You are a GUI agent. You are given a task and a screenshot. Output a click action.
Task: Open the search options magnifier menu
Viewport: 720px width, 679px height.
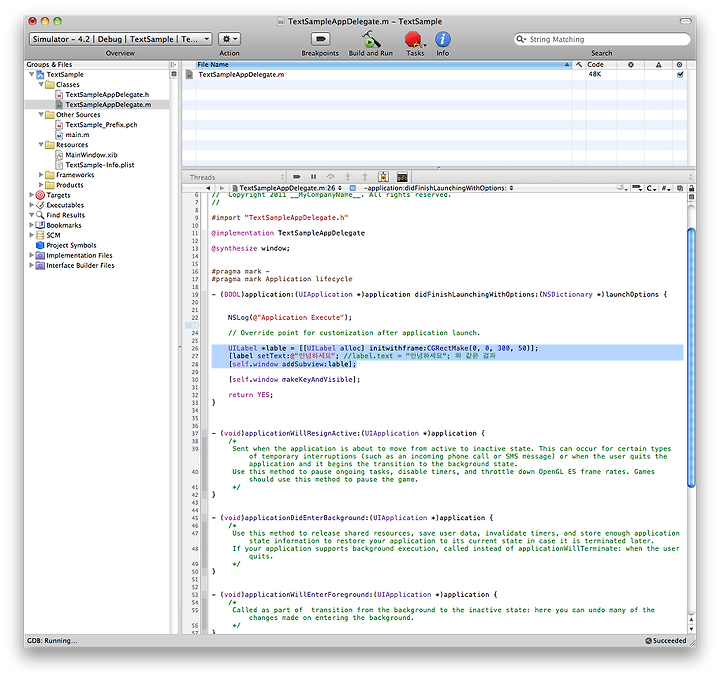(x=521, y=39)
